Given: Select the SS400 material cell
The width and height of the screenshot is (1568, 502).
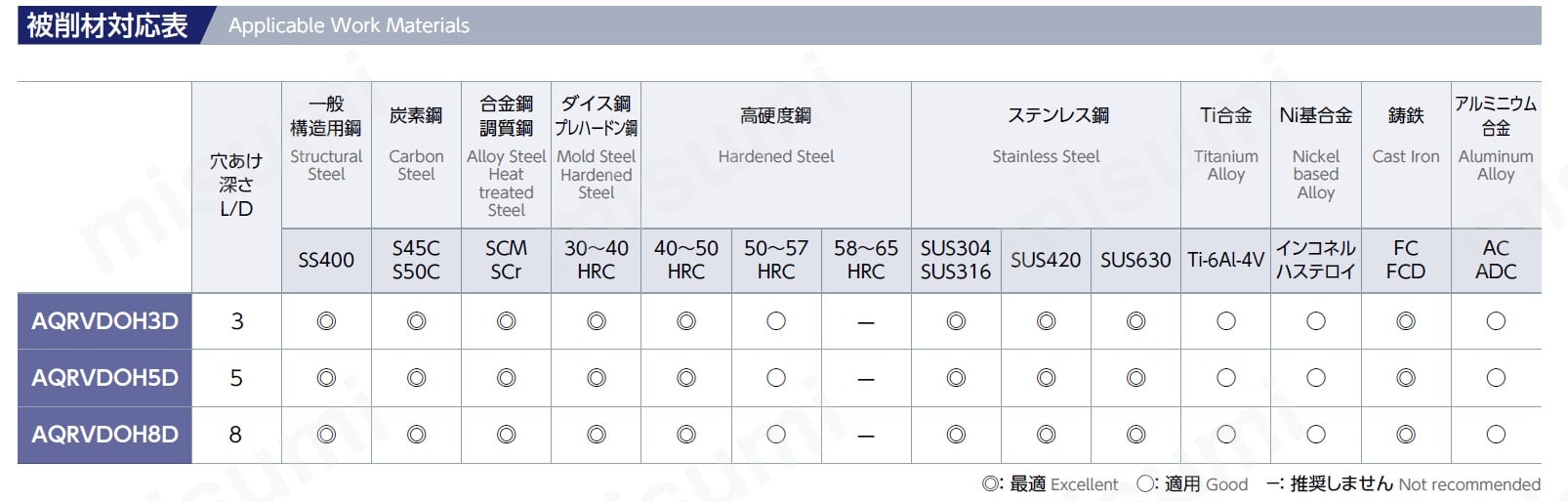Looking at the screenshot, I should coord(326,261).
